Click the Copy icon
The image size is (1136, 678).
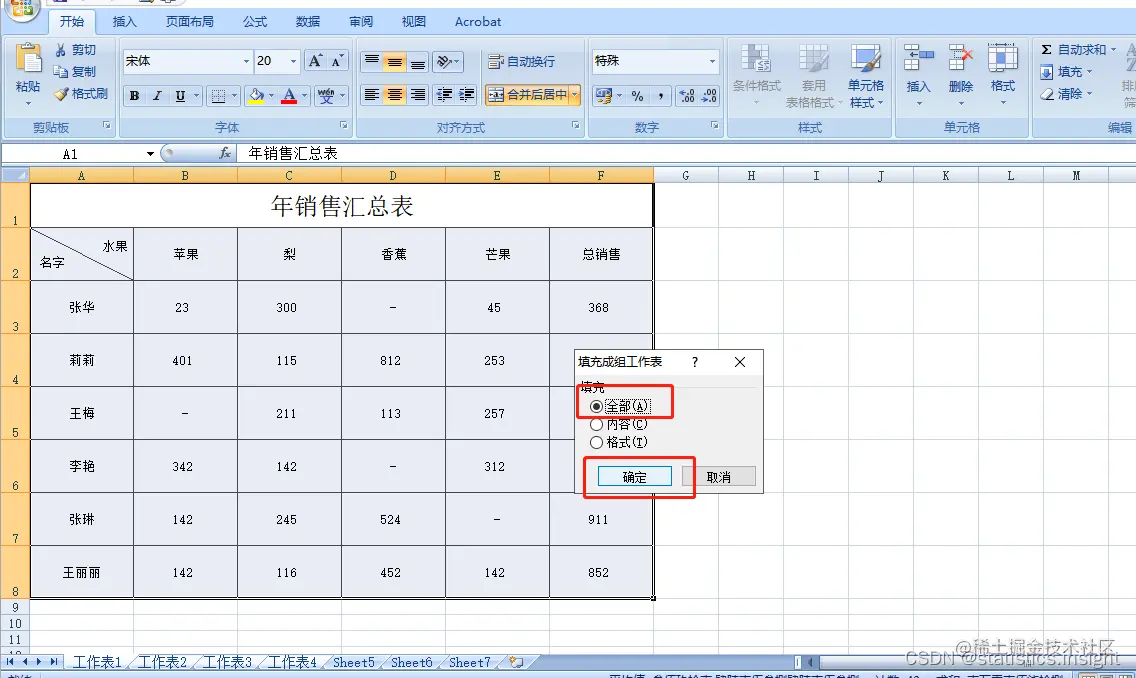coord(61,72)
